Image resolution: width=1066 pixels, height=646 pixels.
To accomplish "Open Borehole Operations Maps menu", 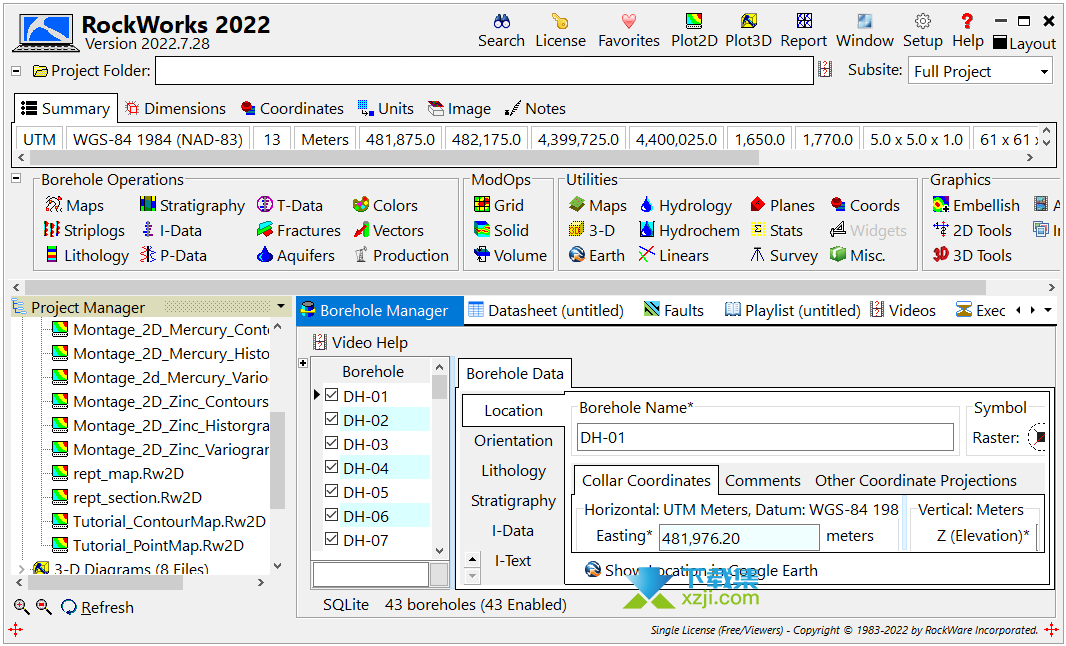I will 74,205.
